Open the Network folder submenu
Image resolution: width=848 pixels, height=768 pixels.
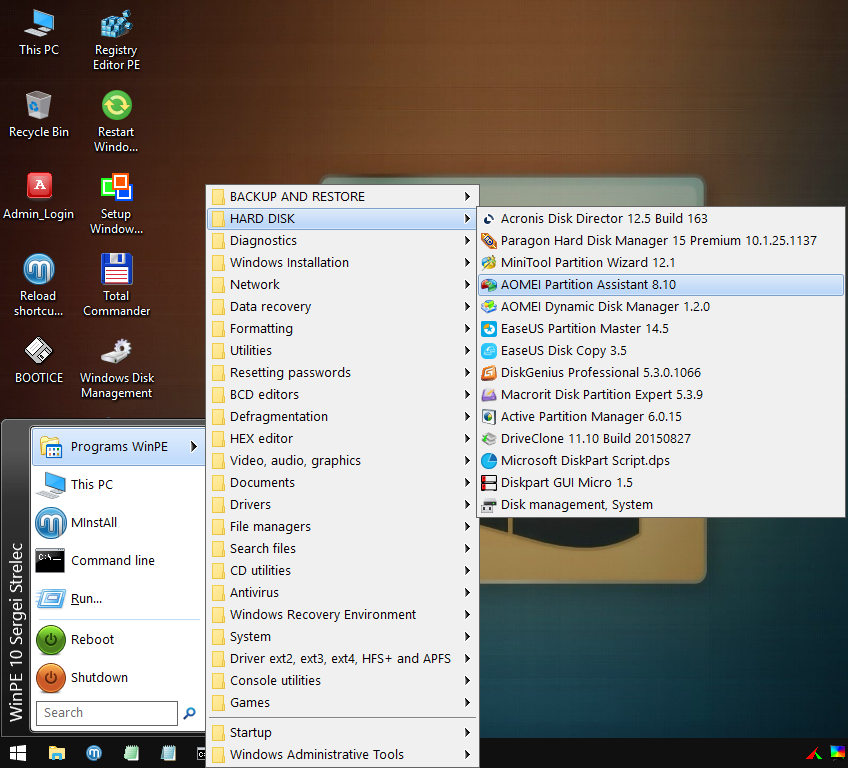coord(342,284)
